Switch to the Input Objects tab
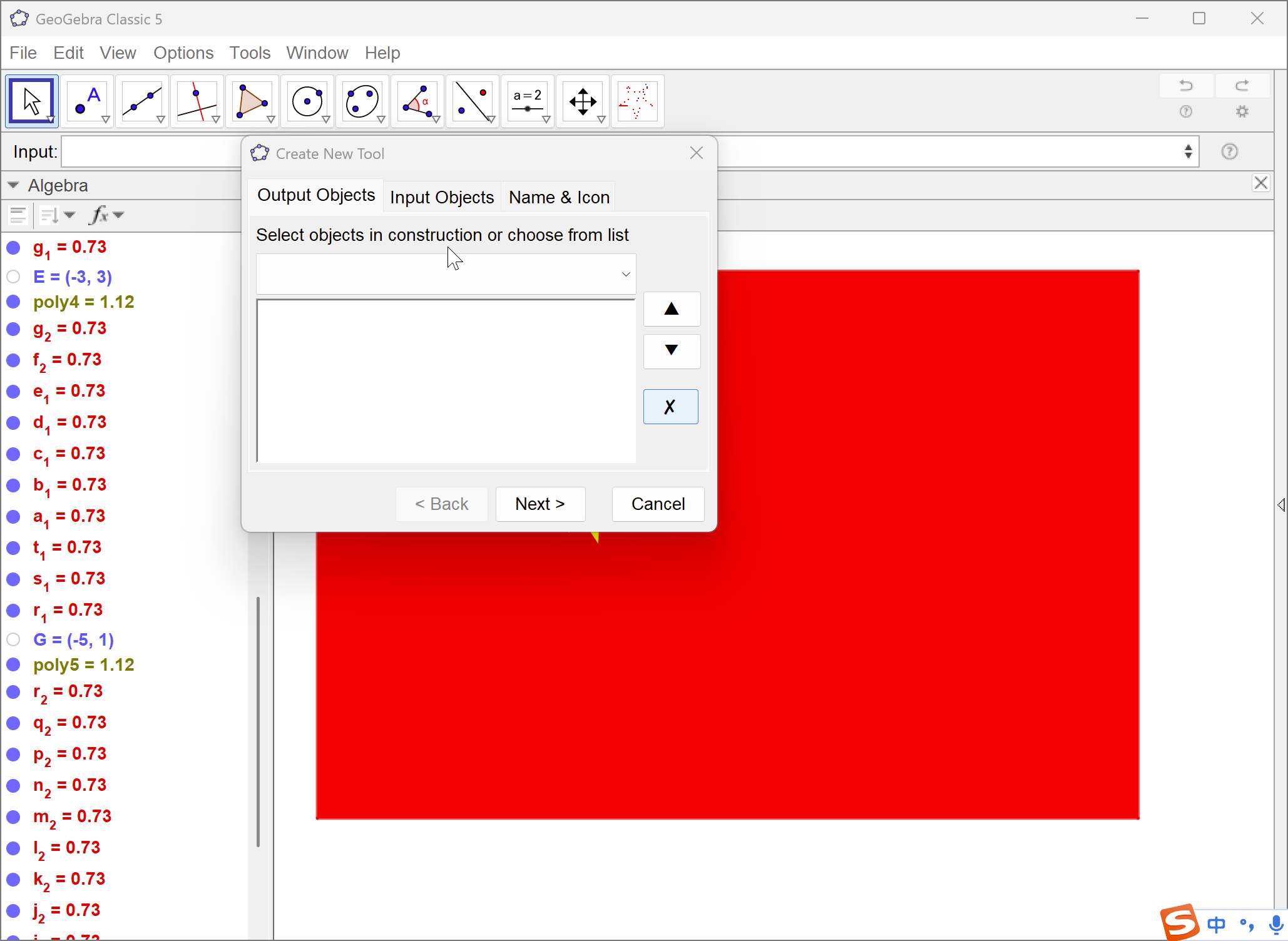 point(442,198)
